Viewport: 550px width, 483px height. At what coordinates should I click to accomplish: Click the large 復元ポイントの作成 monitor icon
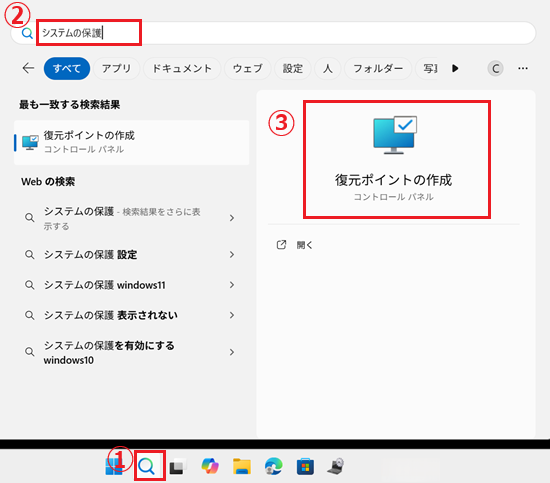[395, 135]
